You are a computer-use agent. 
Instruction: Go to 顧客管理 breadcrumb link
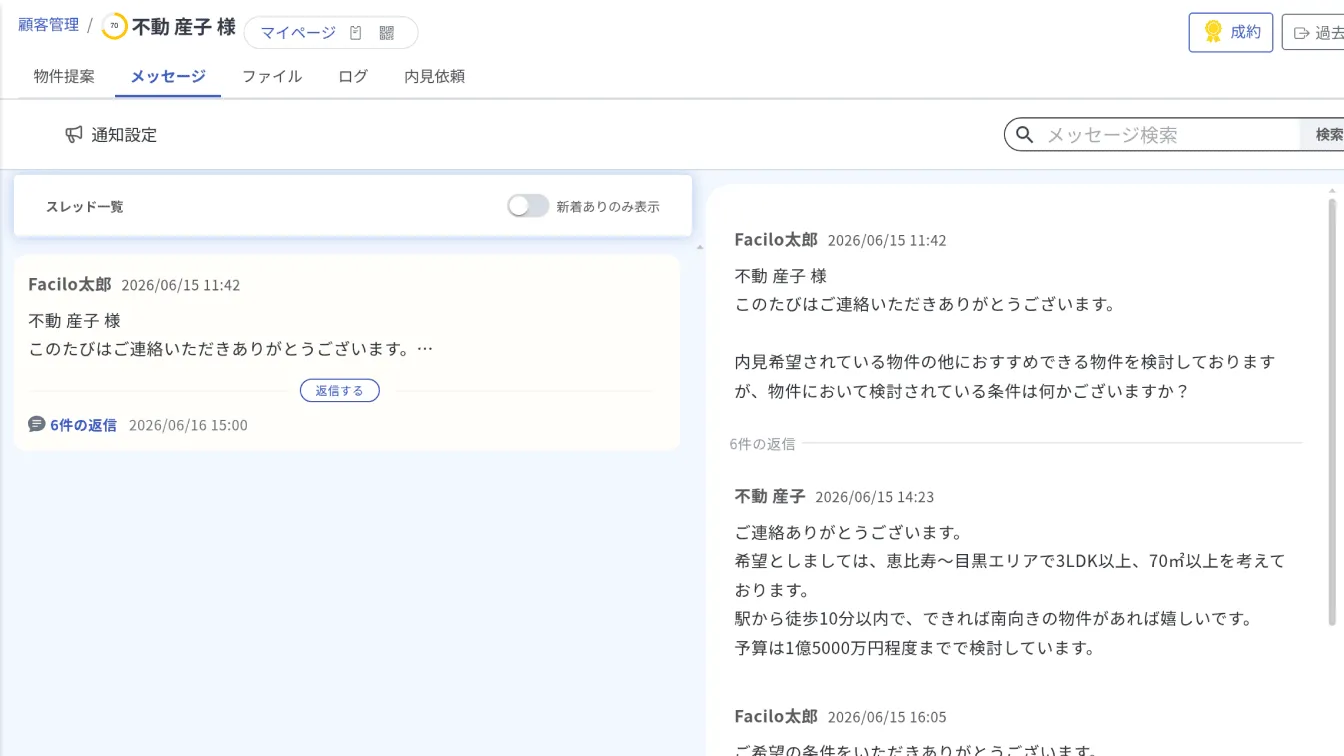pos(48,25)
